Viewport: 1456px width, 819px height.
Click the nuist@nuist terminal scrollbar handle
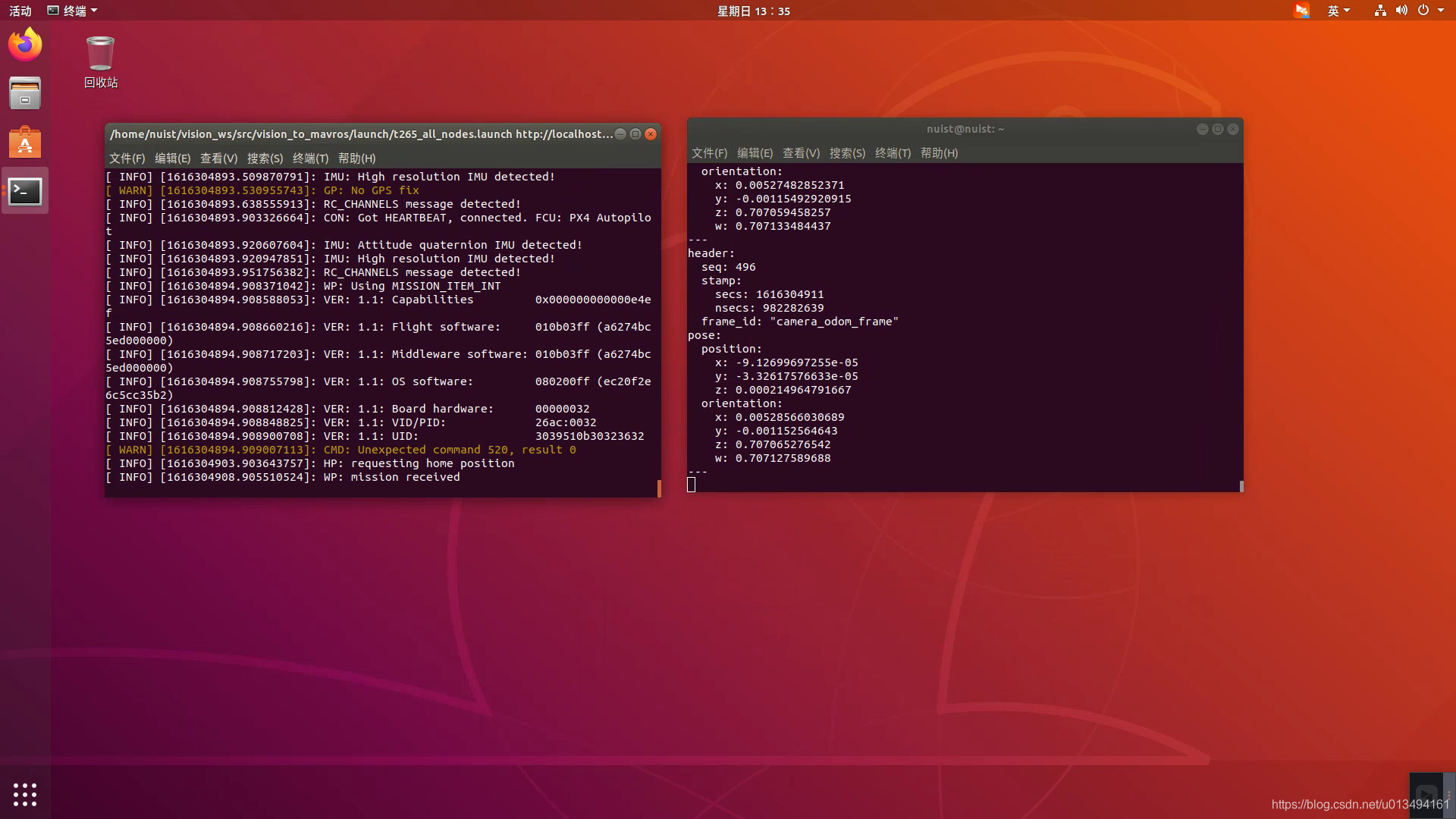tap(1241, 486)
